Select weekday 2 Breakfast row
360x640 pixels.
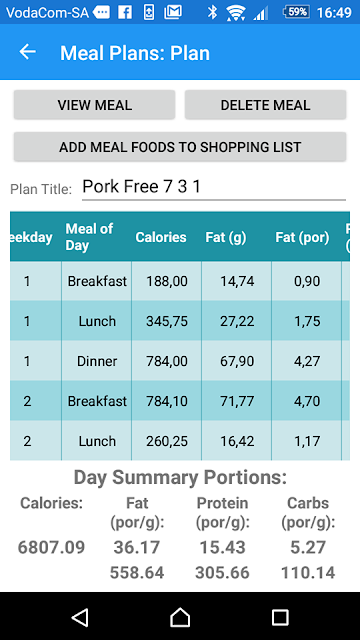click(x=180, y=401)
